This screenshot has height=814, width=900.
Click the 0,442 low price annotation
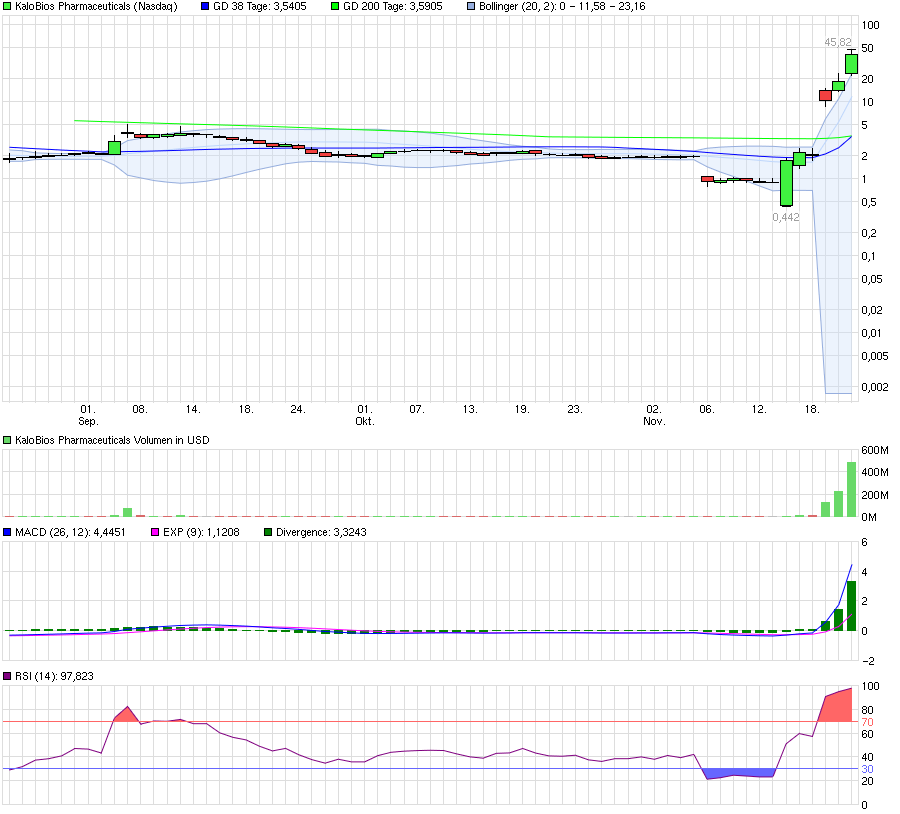[x=785, y=216]
